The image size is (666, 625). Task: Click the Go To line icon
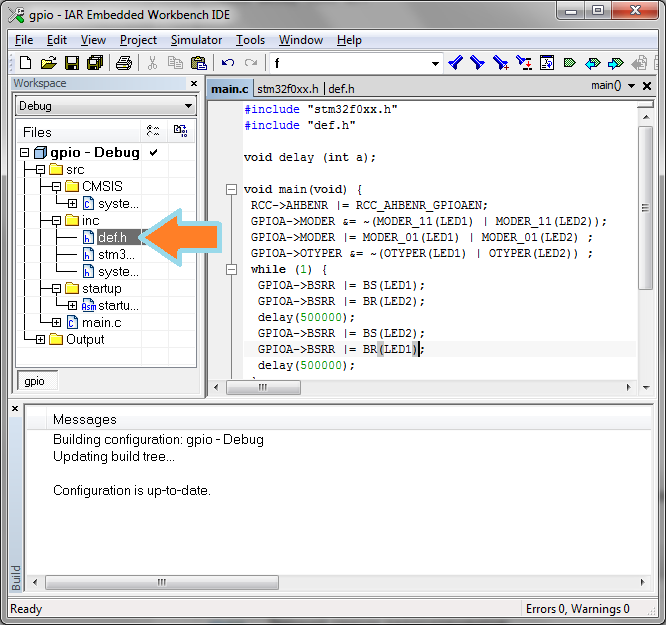[547, 63]
